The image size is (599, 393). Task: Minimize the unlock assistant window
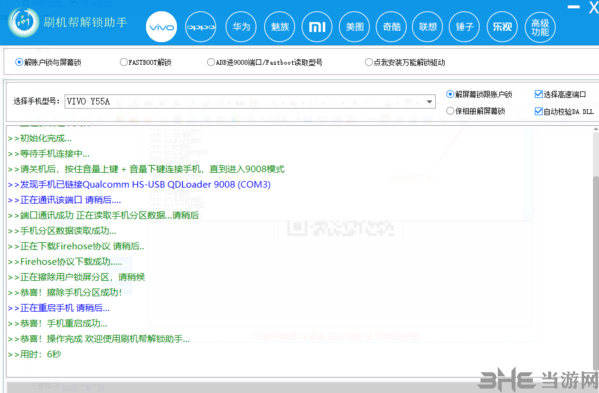[573, 7]
